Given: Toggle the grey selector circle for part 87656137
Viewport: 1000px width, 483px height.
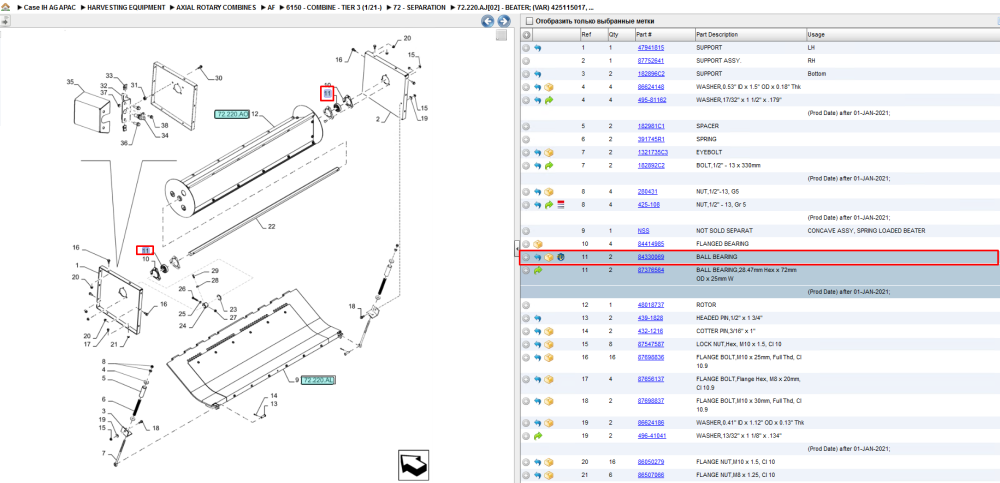Looking at the screenshot, I should point(526,379).
